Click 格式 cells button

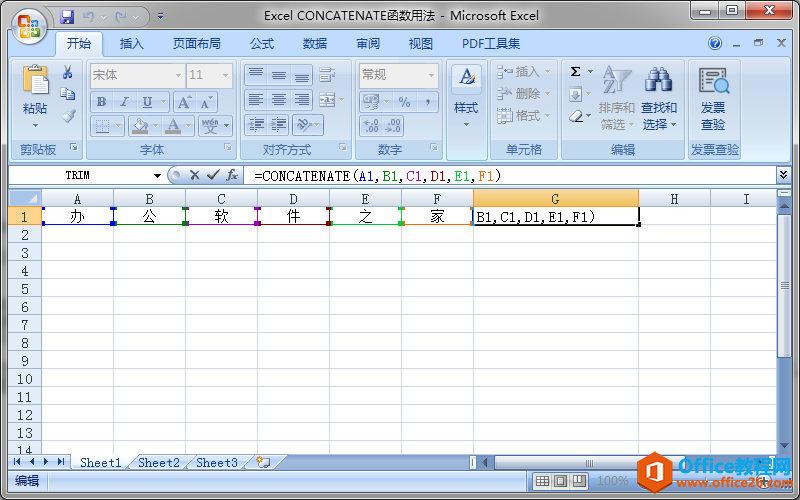tap(524, 116)
